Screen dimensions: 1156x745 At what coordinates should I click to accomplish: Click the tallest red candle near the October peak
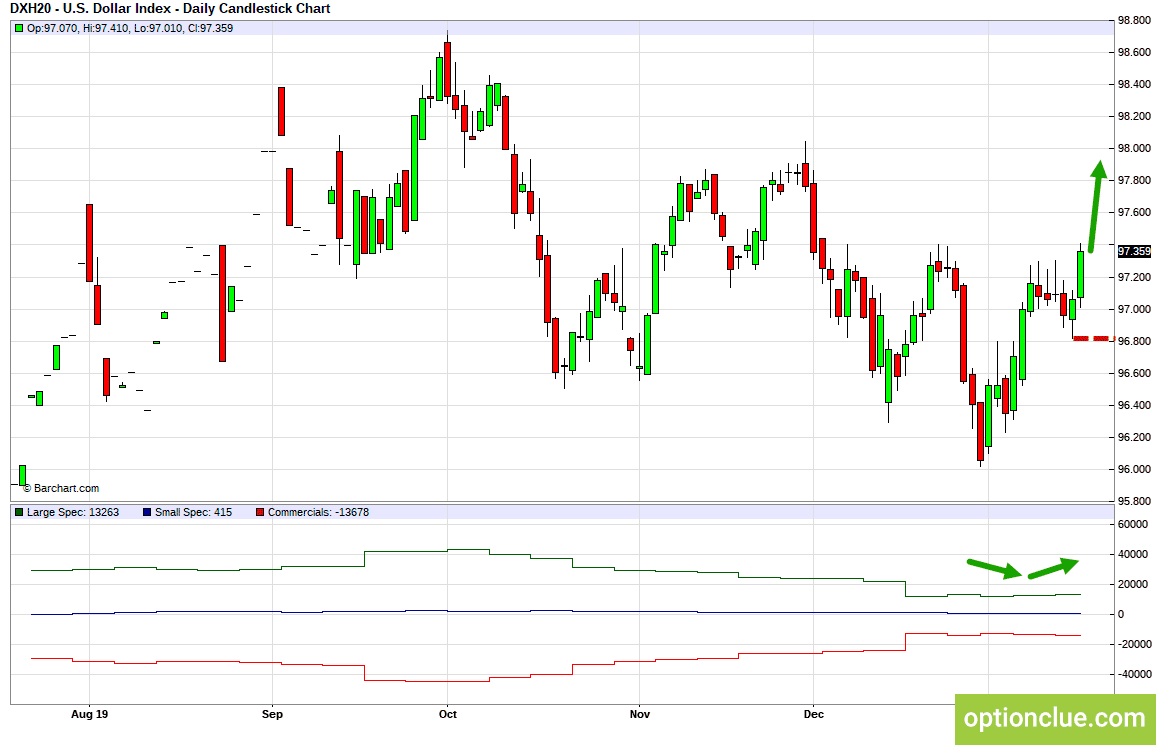(448, 69)
